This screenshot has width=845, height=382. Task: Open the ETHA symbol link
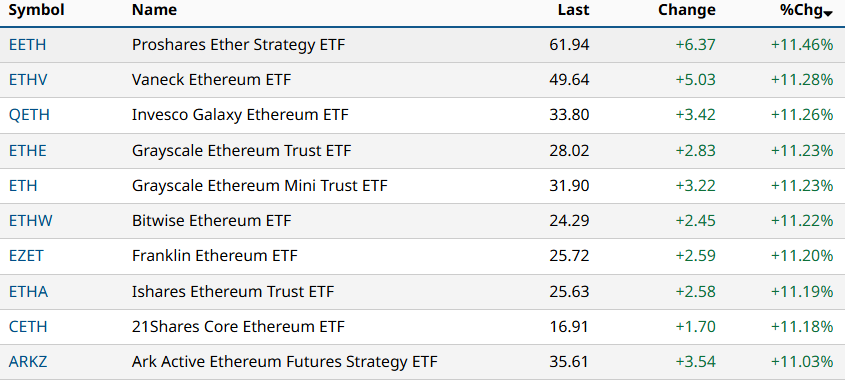(29, 291)
